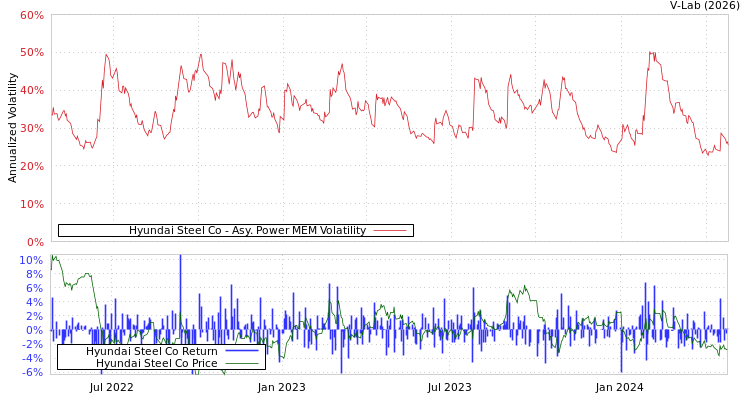750x400 pixels.
Task: Click the 4% label on return axis
Action: coord(34,302)
